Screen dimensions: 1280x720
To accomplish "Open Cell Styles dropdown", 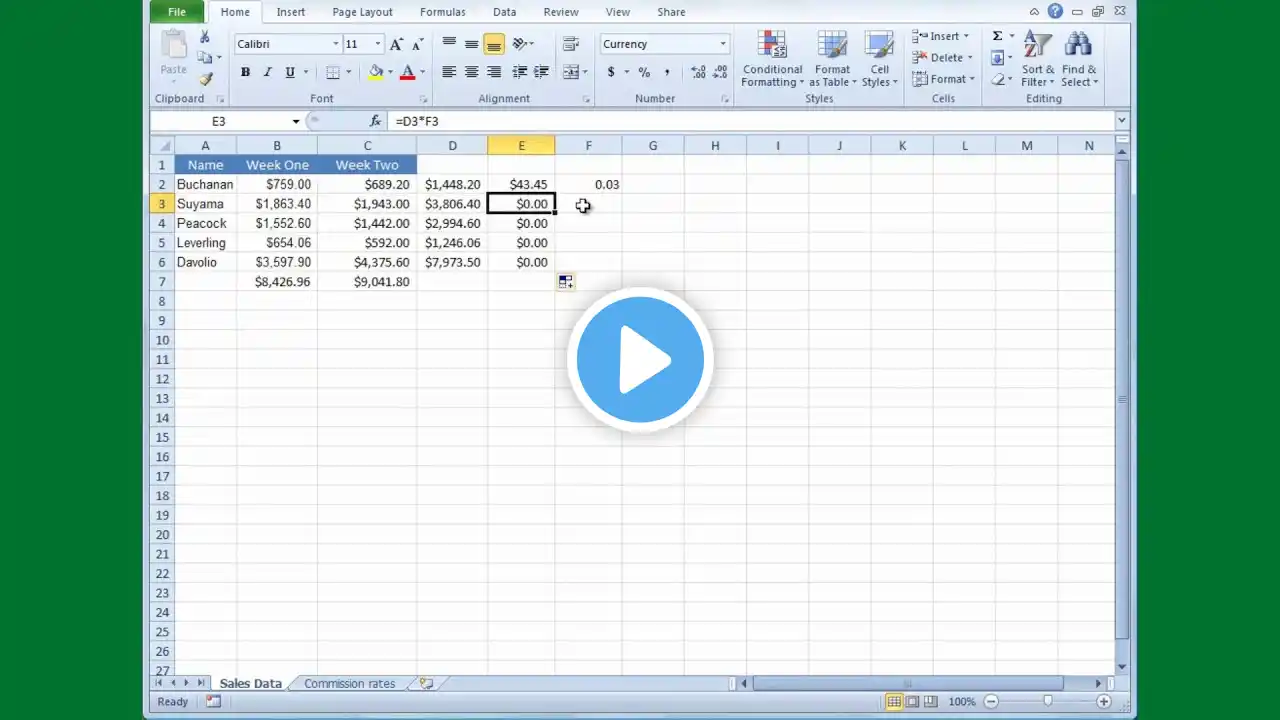I will [x=880, y=59].
